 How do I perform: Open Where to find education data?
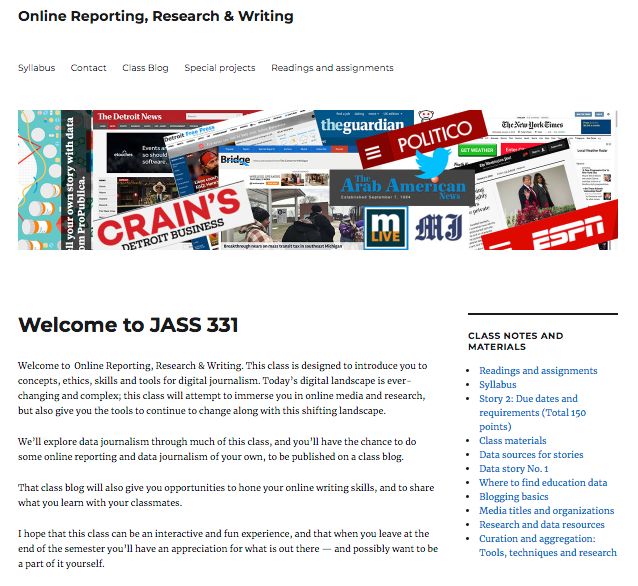coord(543,482)
